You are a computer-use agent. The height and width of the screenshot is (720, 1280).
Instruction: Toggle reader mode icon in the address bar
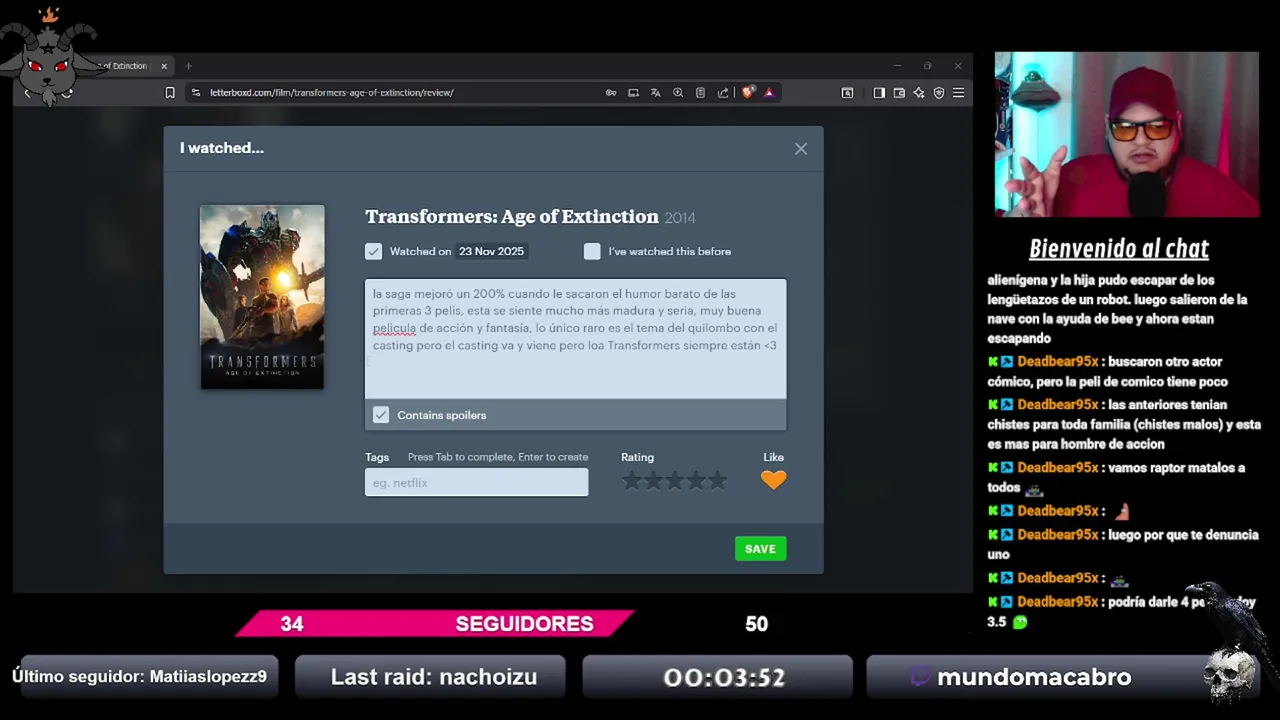point(700,93)
